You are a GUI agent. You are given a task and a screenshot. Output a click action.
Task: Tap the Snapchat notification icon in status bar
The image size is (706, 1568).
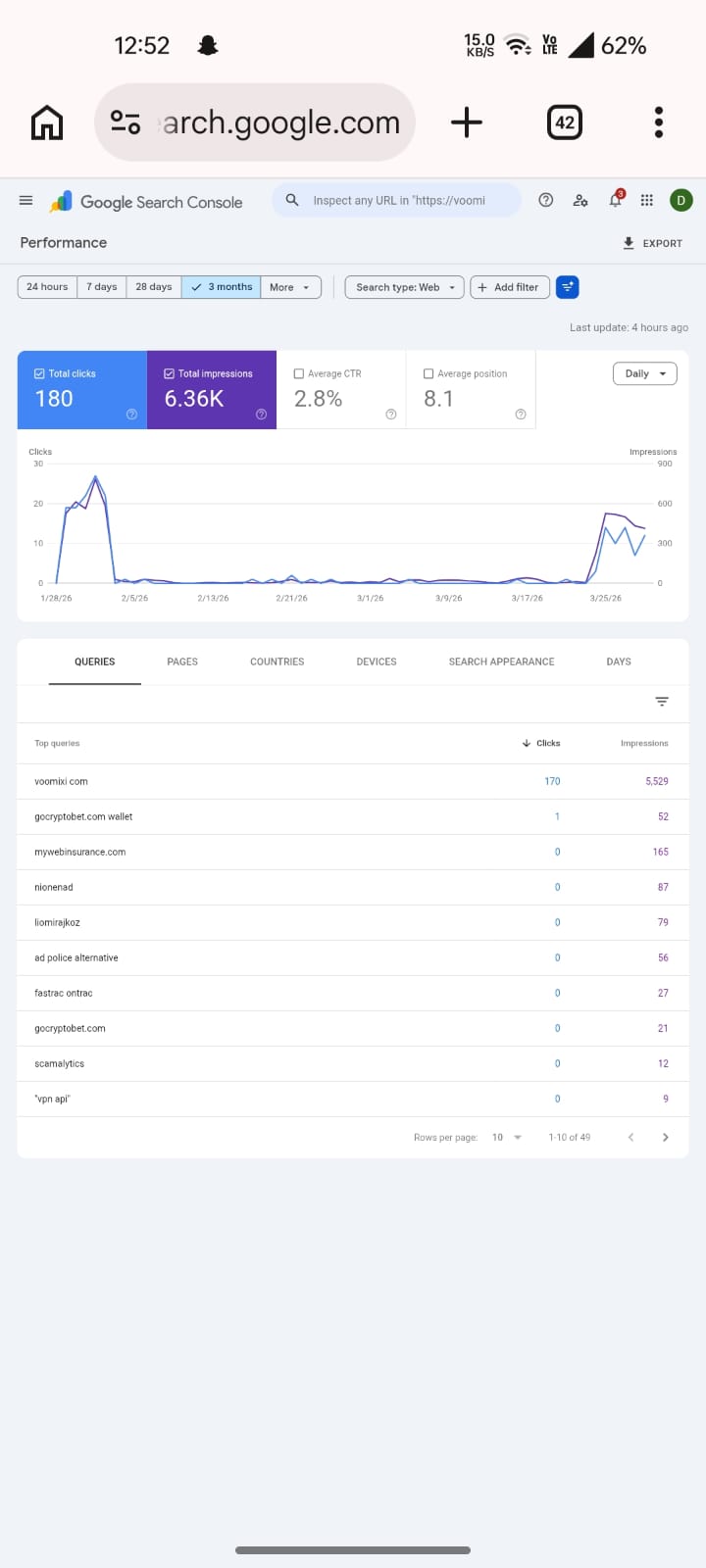coord(208,45)
